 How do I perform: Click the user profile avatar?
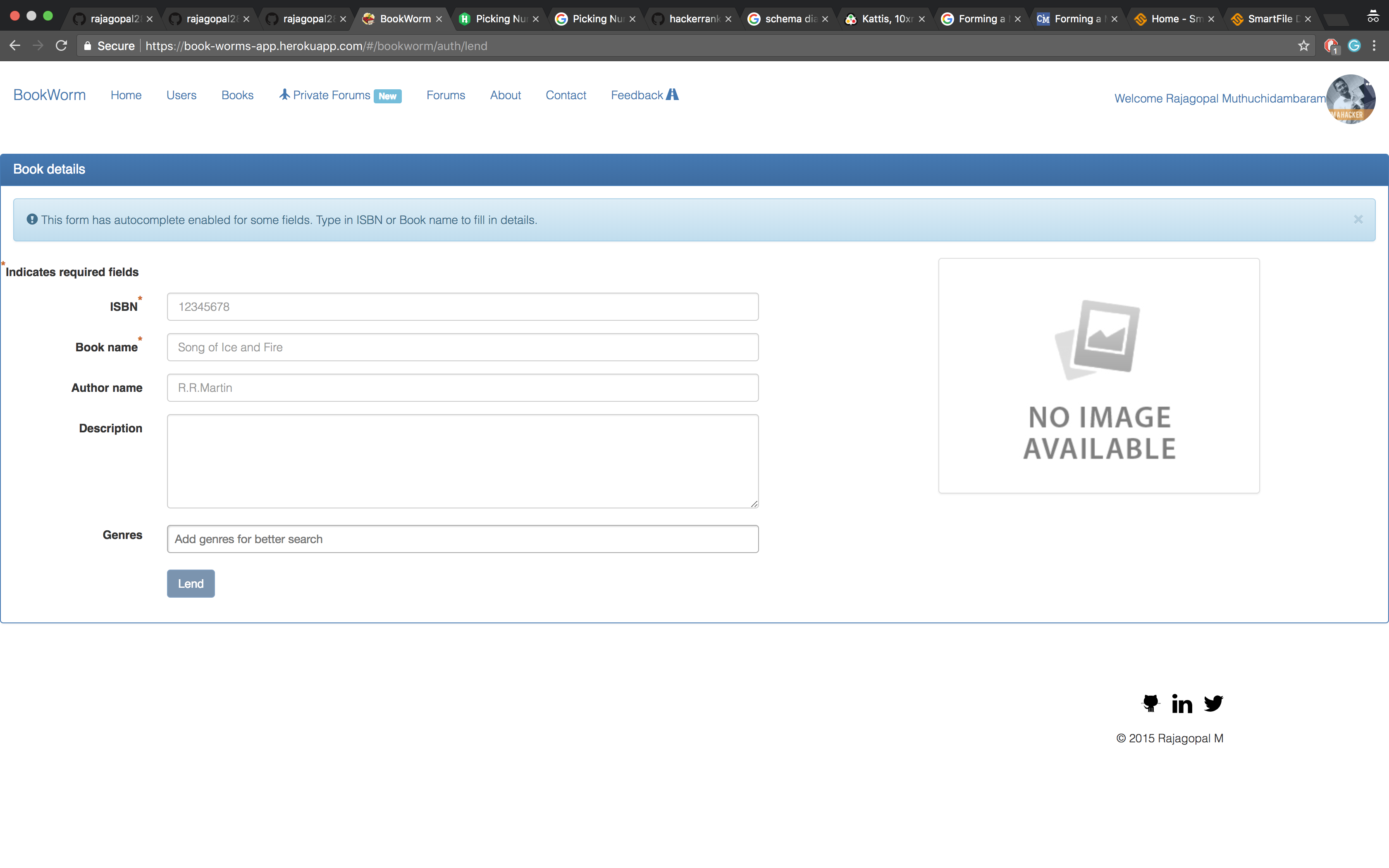(x=1350, y=99)
